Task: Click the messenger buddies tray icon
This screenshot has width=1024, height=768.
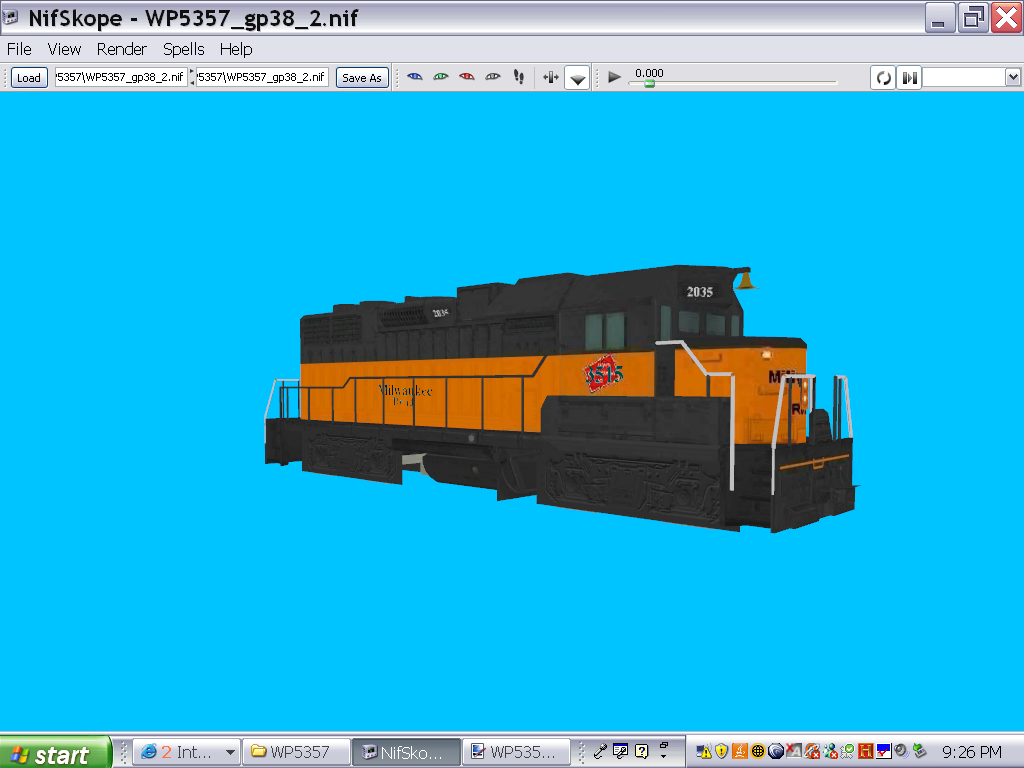Action: click(830, 752)
